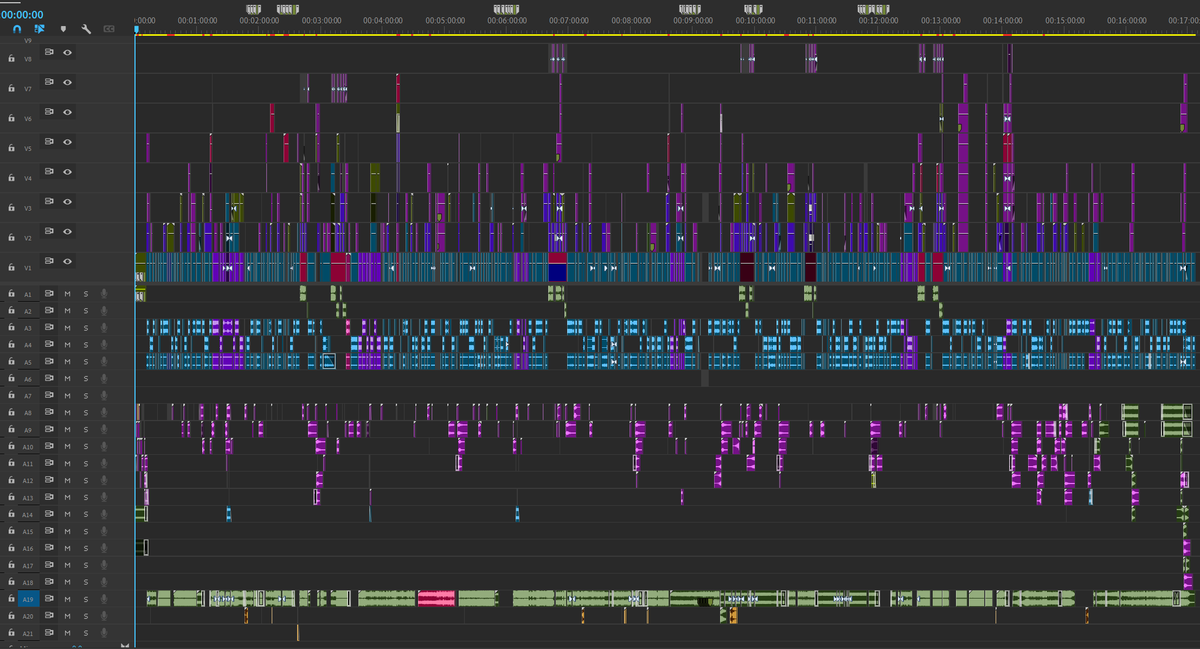Mute audio track A5
Screen dimensions: 1200x649
coord(67,362)
